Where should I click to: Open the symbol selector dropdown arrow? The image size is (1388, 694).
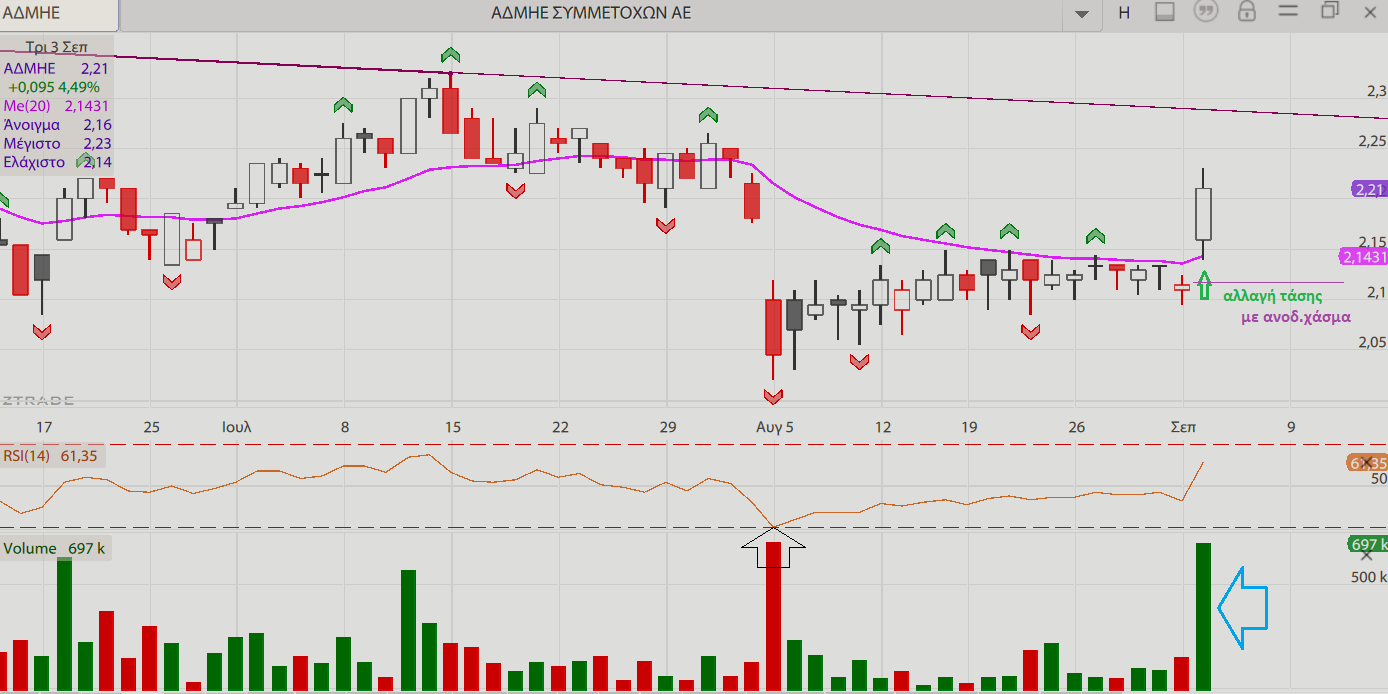tap(1081, 13)
